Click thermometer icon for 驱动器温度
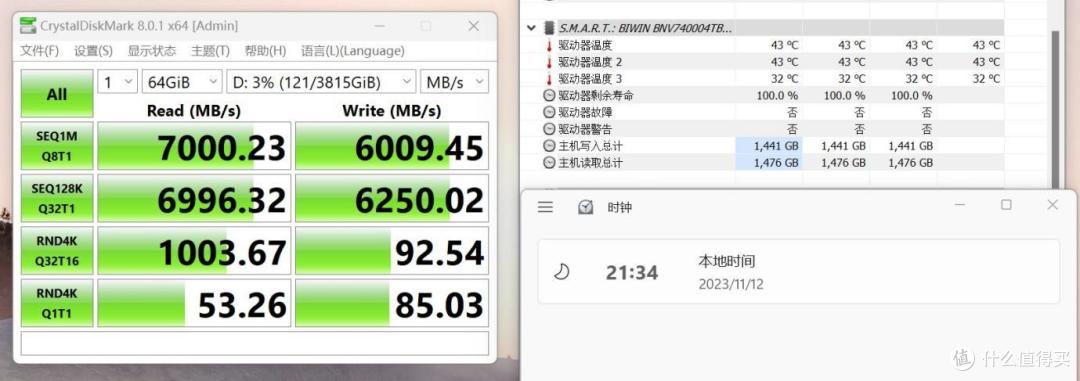The height and width of the screenshot is (381, 1080). [549, 45]
